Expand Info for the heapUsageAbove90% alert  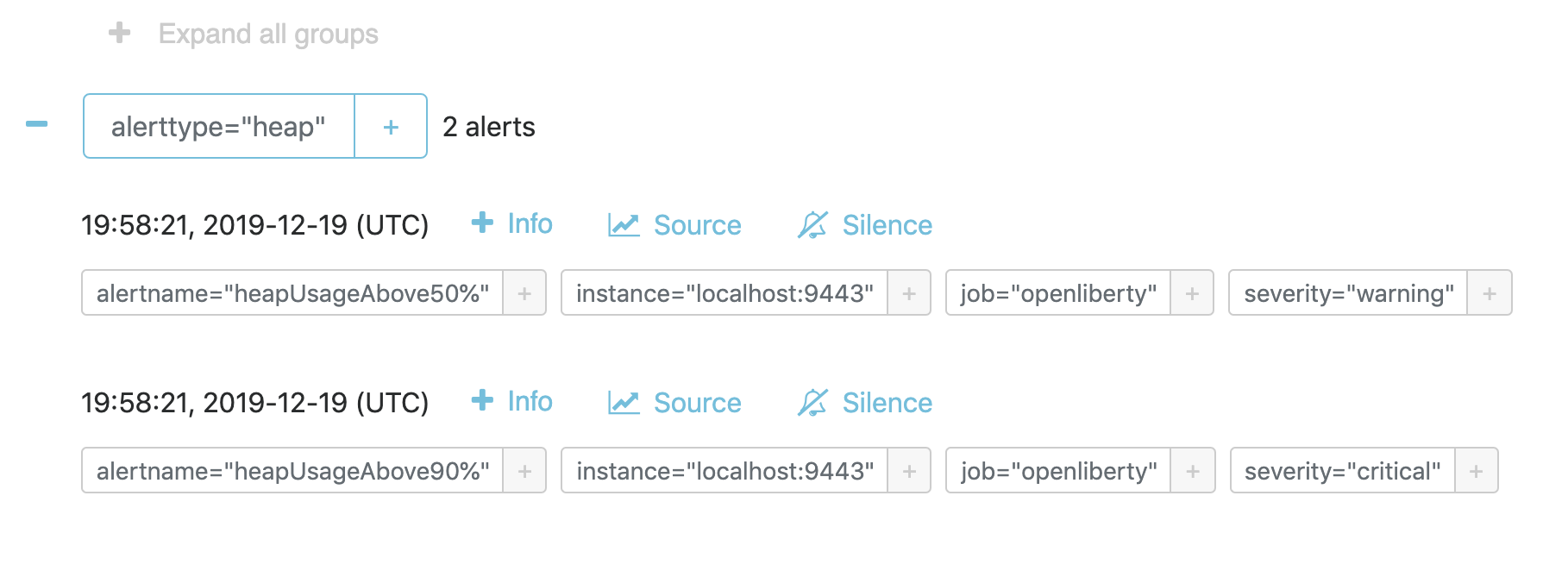[512, 401]
